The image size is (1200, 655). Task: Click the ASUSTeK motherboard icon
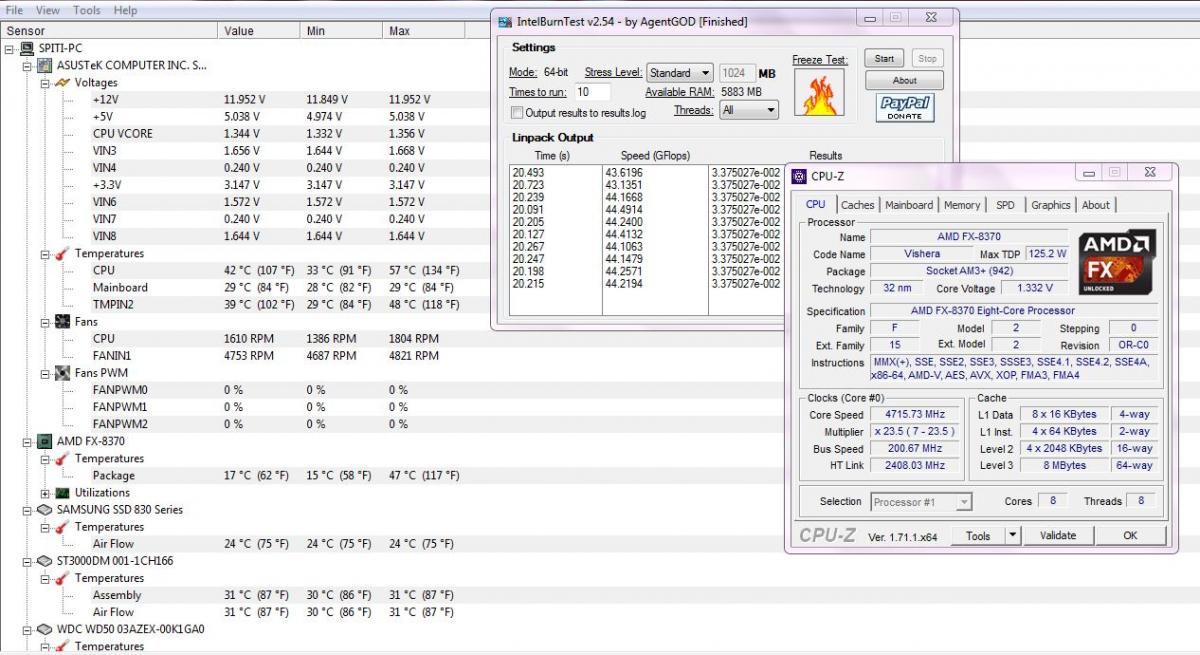pyautogui.click(x=44, y=65)
